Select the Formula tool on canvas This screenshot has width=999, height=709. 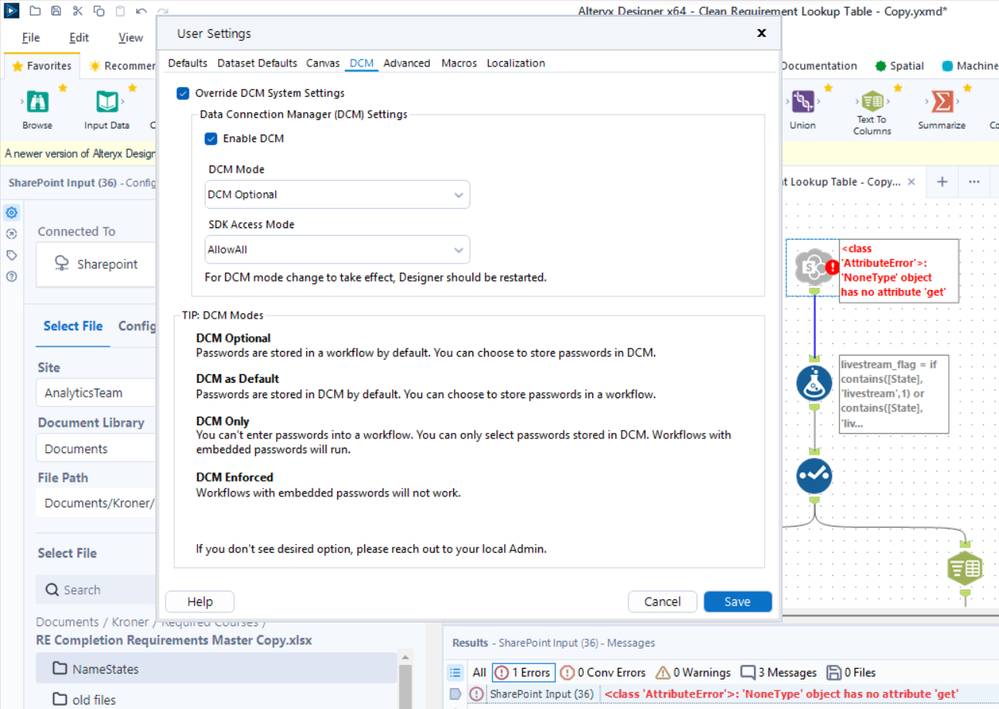tap(814, 383)
